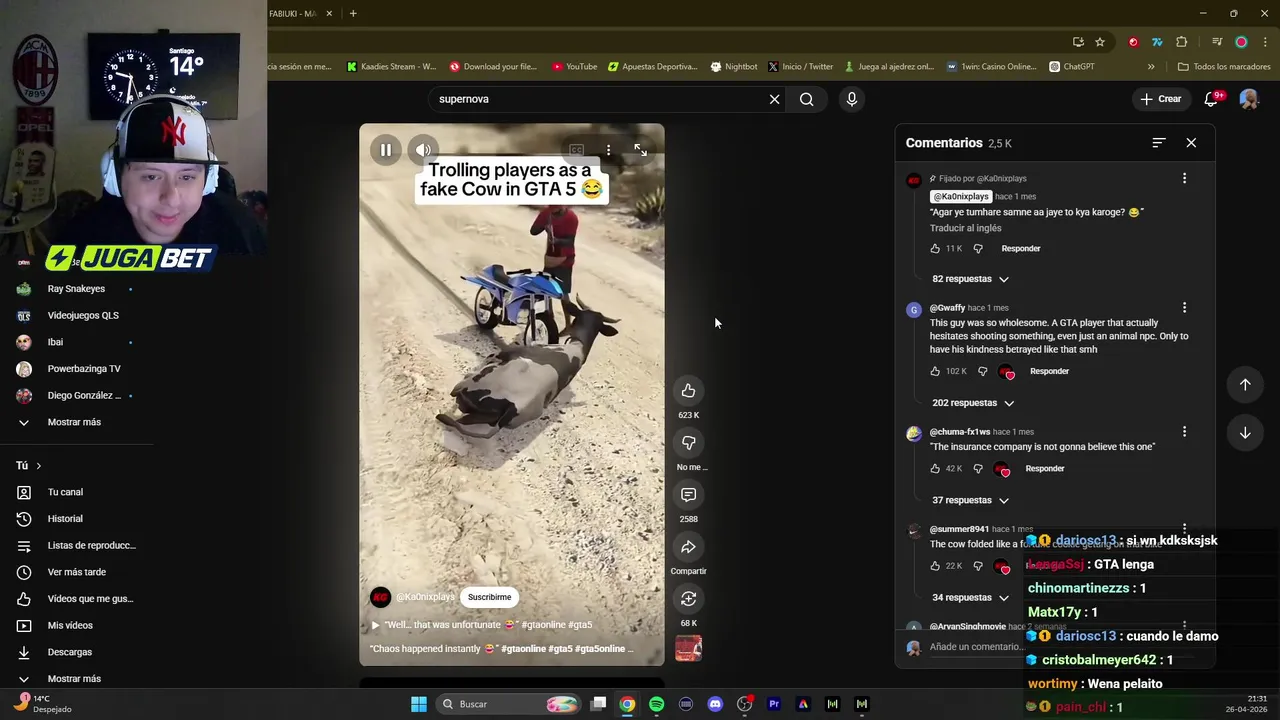Open the YouTube account avatar menu
Image resolution: width=1280 pixels, height=720 pixels.
coord(1249,99)
